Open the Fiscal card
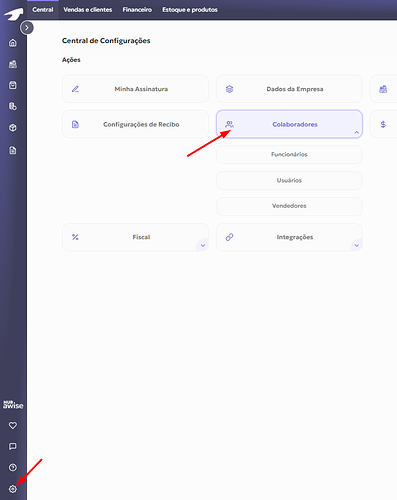This screenshot has height=500, width=397. [135, 237]
